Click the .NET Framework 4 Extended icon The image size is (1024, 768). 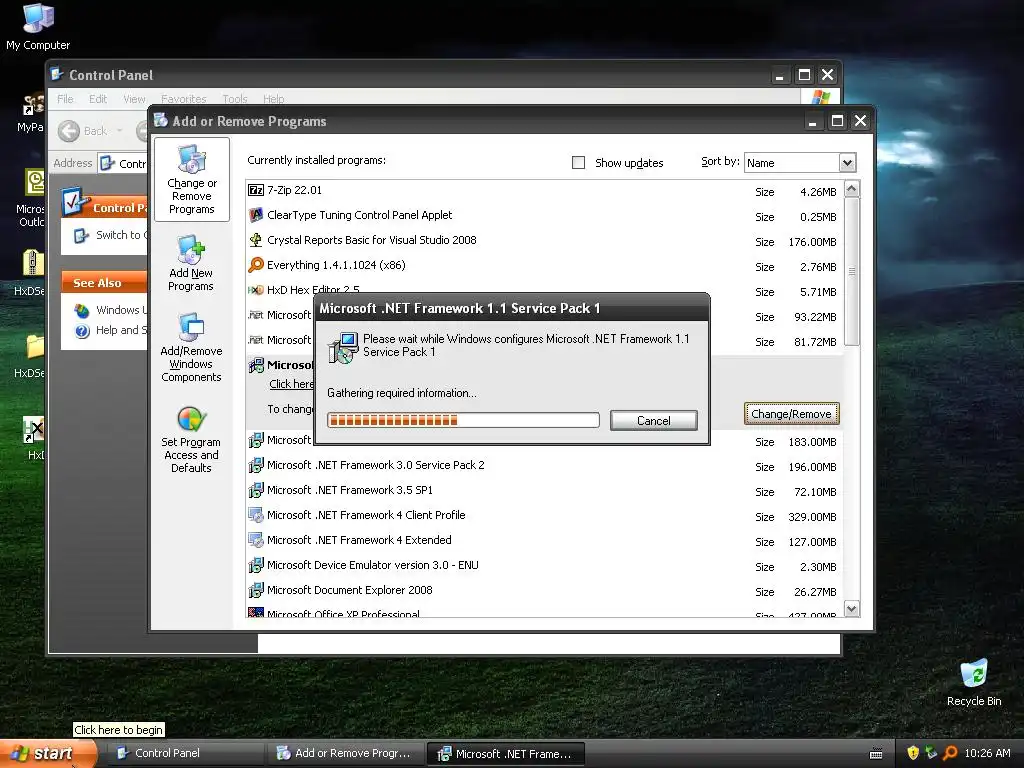click(256, 540)
